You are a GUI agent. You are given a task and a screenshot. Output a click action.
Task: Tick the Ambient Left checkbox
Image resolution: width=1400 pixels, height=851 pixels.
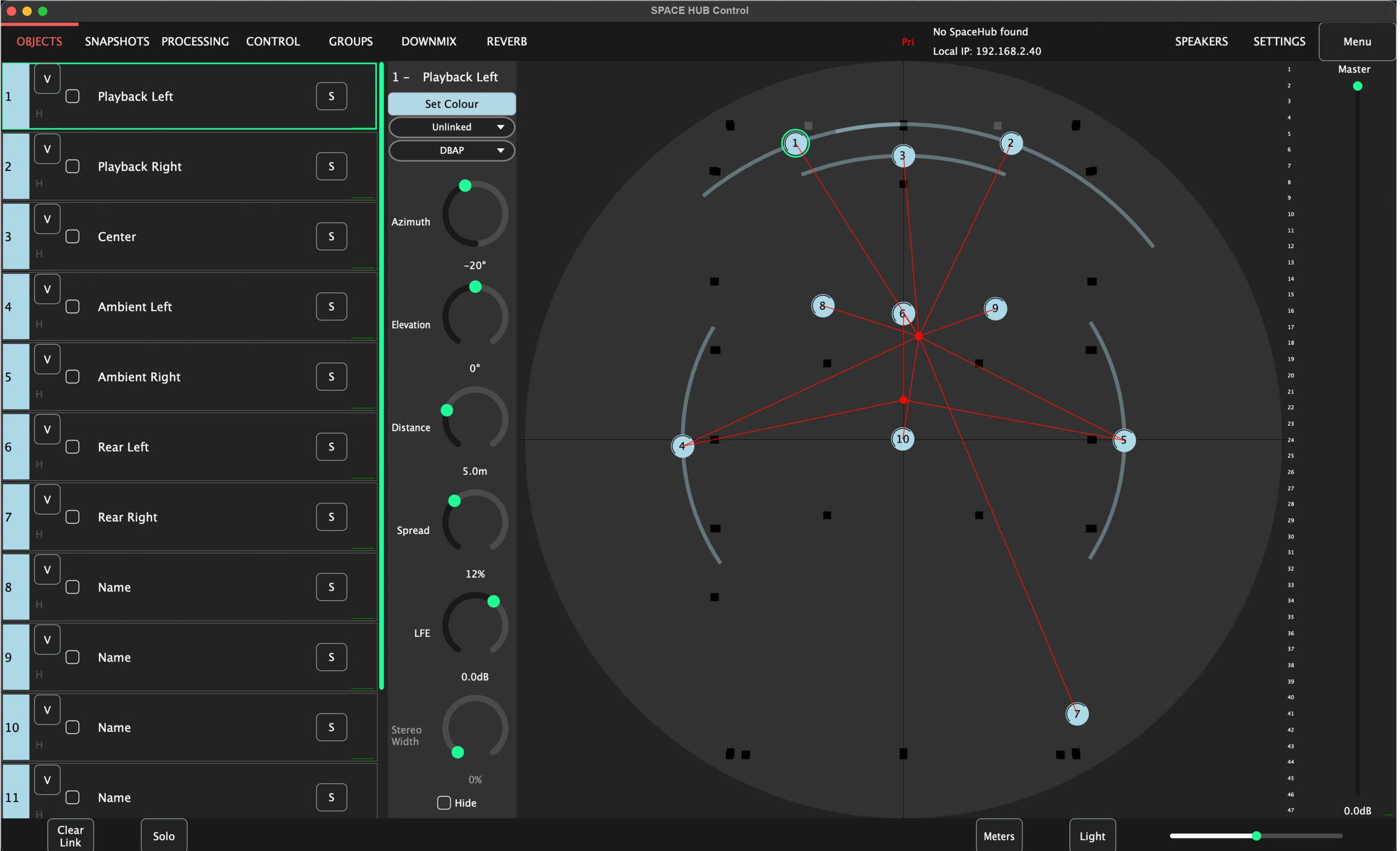click(x=73, y=307)
